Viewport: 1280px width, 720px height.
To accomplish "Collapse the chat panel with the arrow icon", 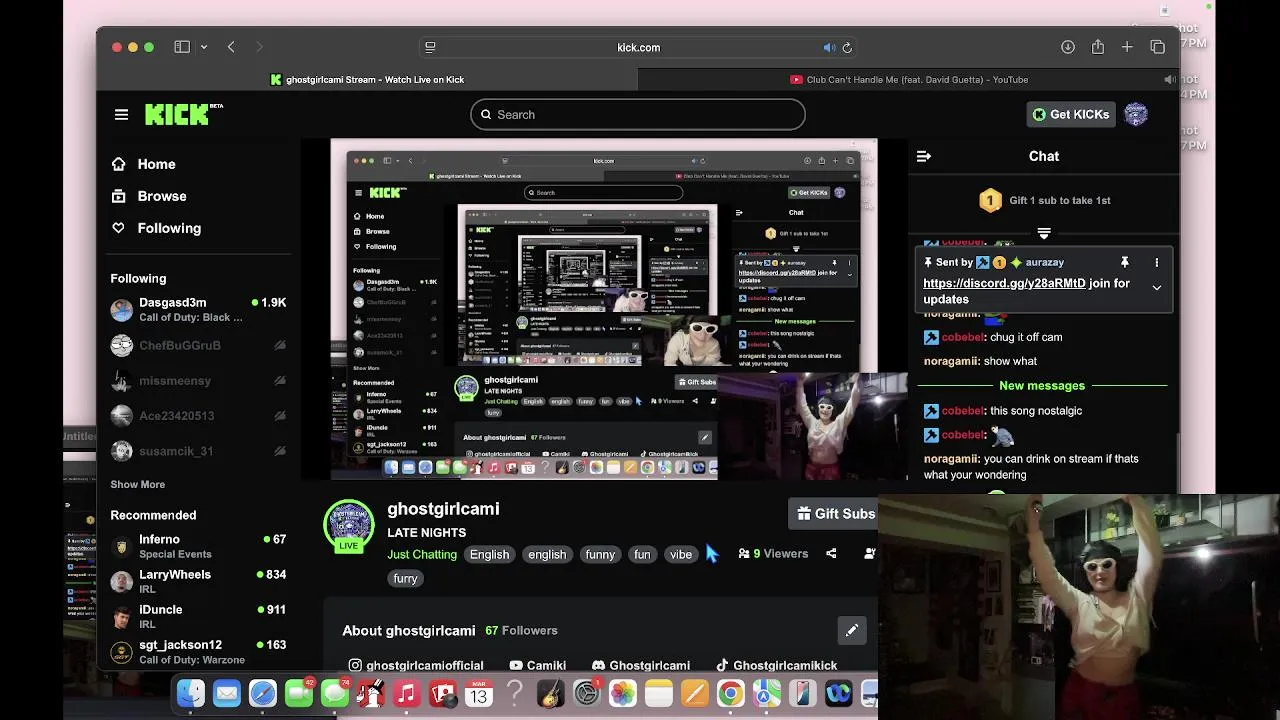I will (924, 156).
